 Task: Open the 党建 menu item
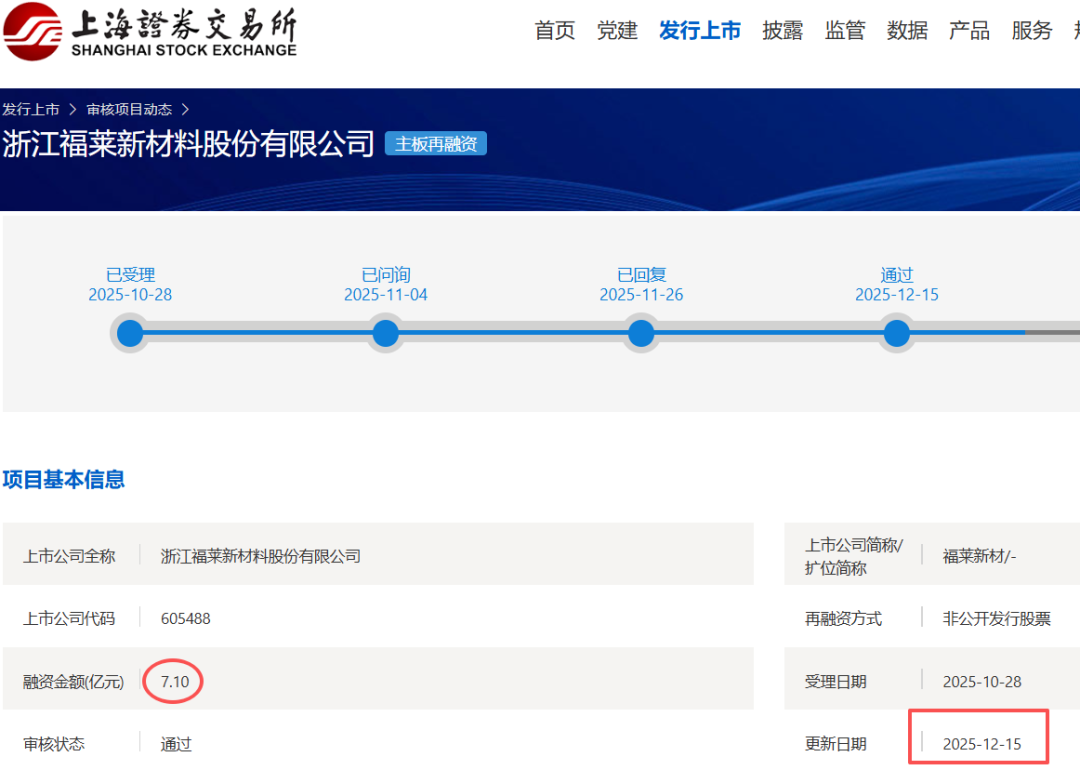point(617,31)
